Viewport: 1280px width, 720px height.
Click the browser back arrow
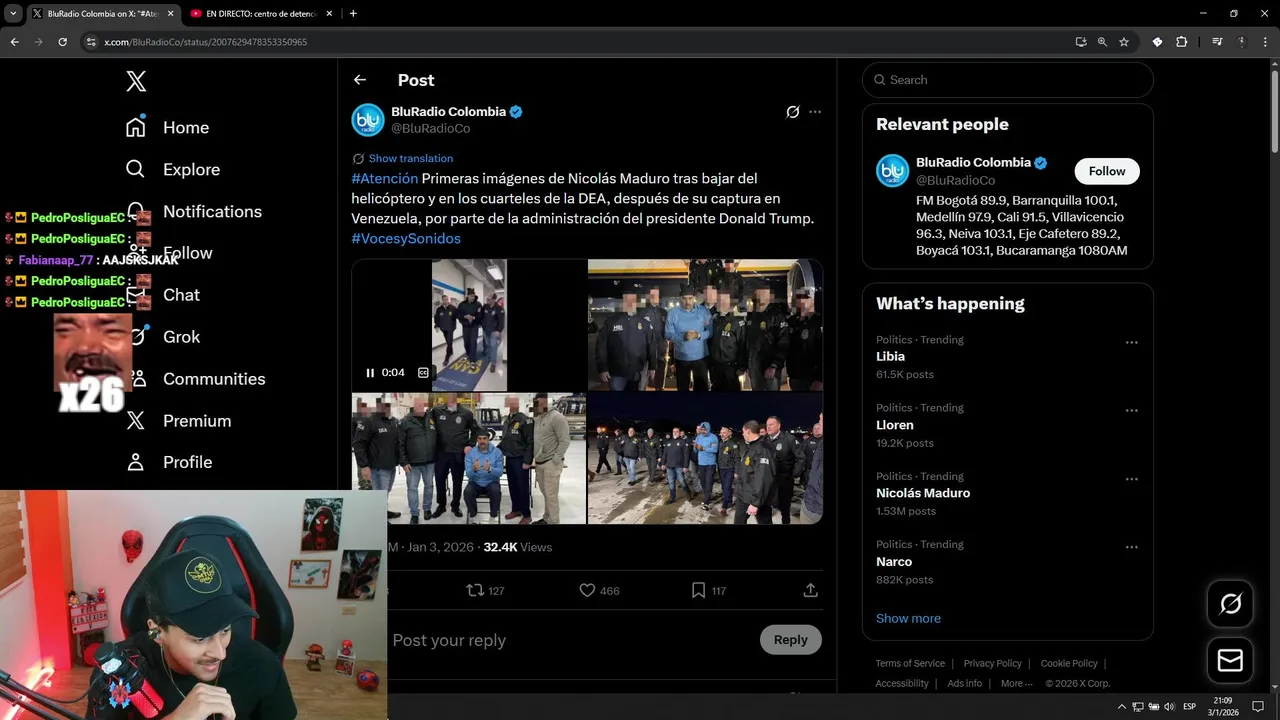pyautogui.click(x=14, y=42)
